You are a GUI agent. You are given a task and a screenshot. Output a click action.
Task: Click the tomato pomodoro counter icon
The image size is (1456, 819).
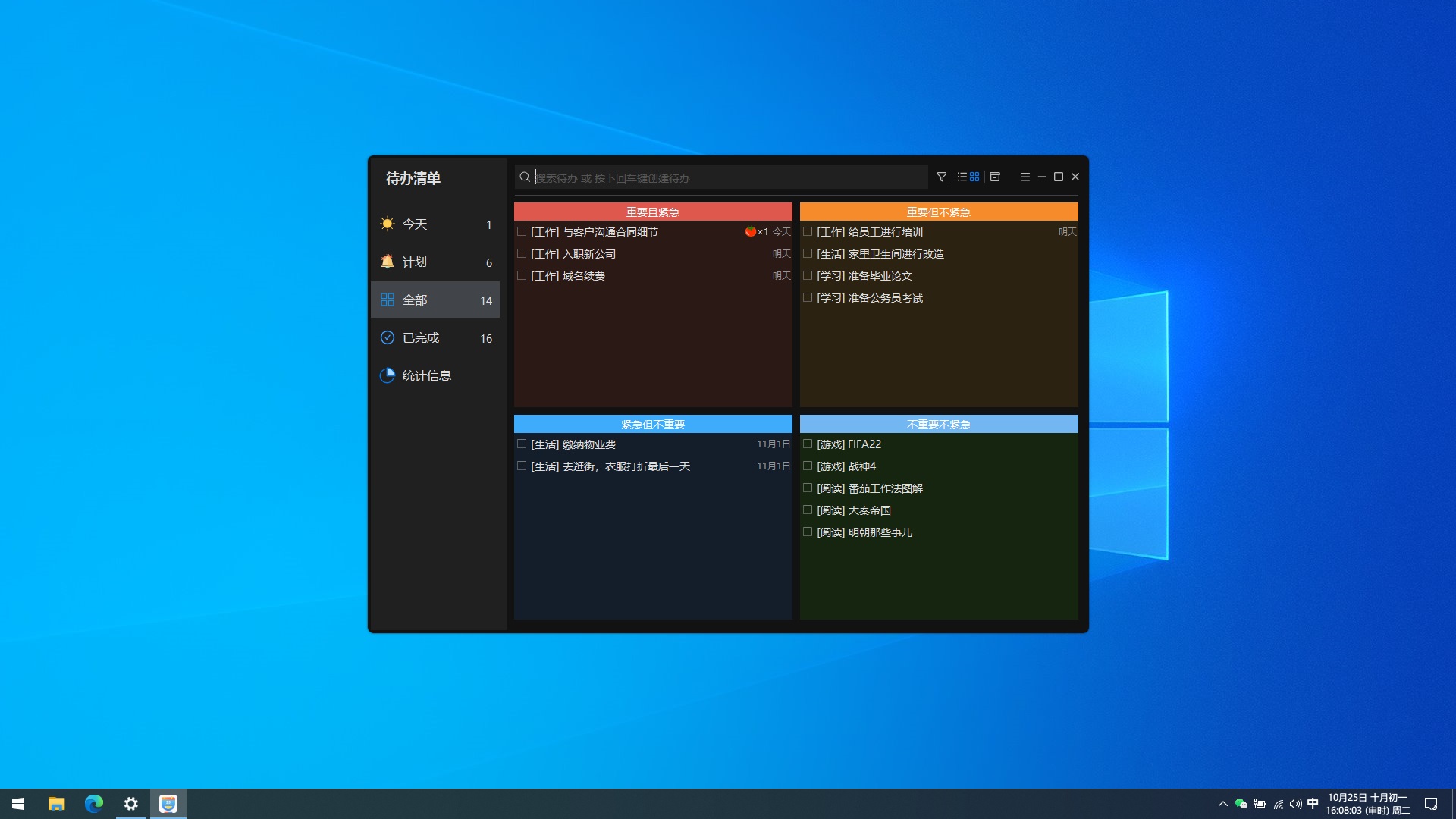[x=751, y=232]
